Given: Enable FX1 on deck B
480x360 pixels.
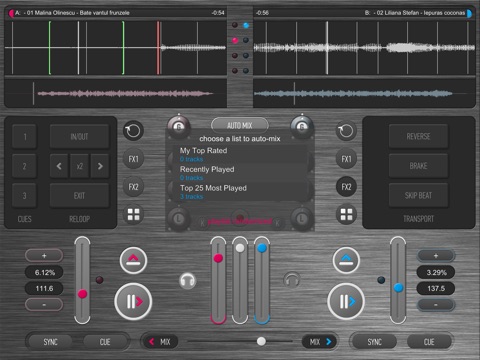Looking at the screenshot, I should coord(346,159).
